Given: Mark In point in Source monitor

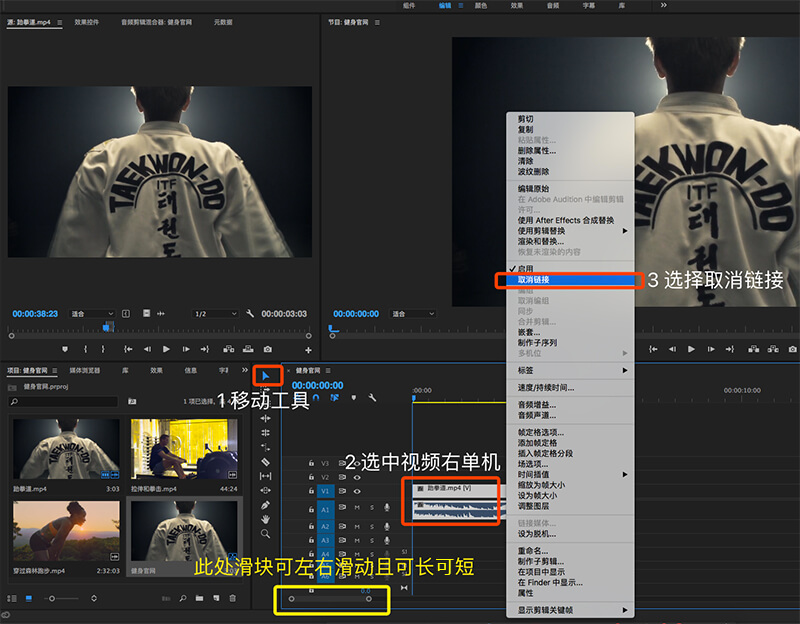Looking at the screenshot, I should point(85,349).
